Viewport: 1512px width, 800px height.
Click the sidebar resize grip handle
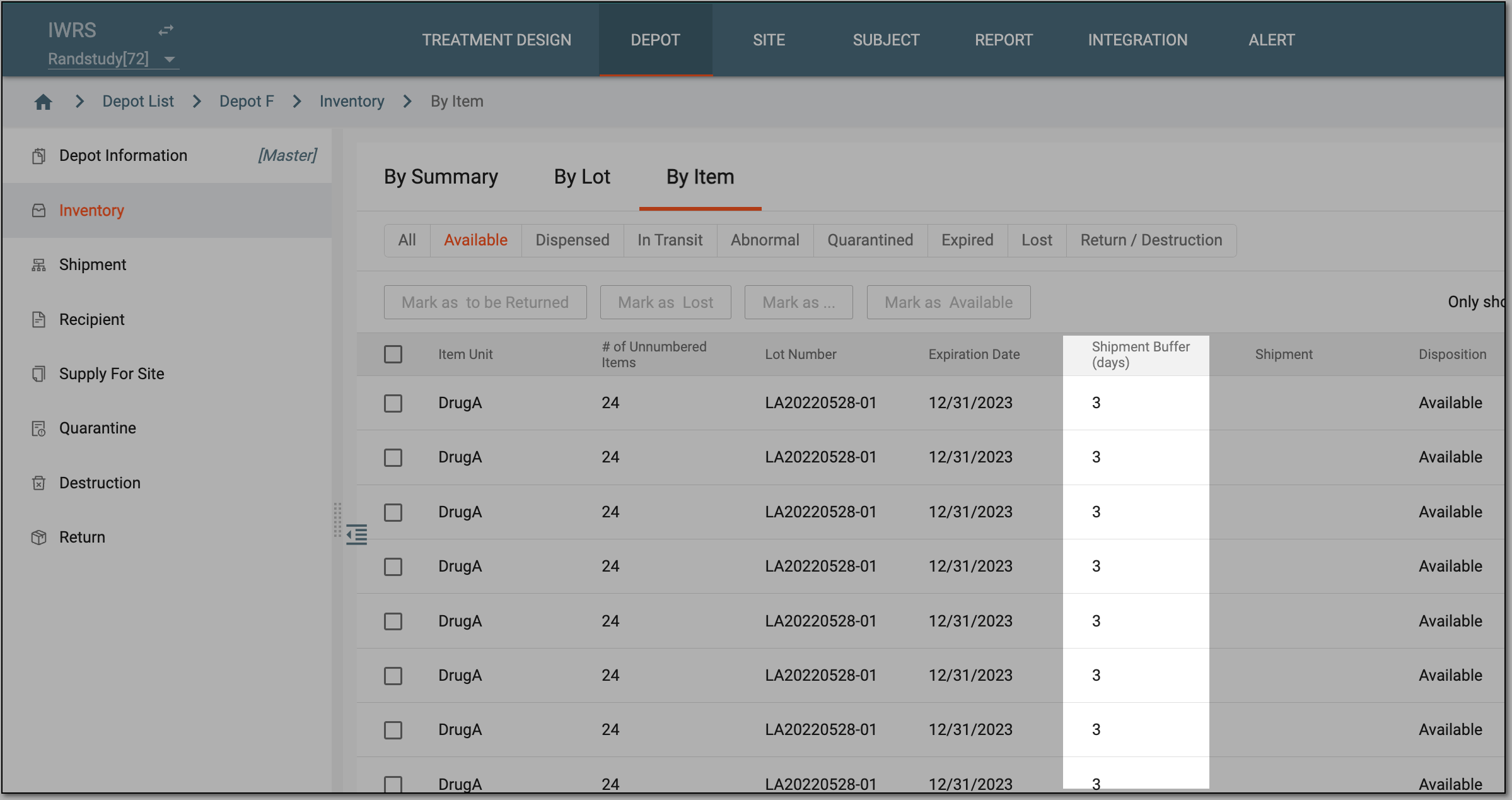point(337,519)
